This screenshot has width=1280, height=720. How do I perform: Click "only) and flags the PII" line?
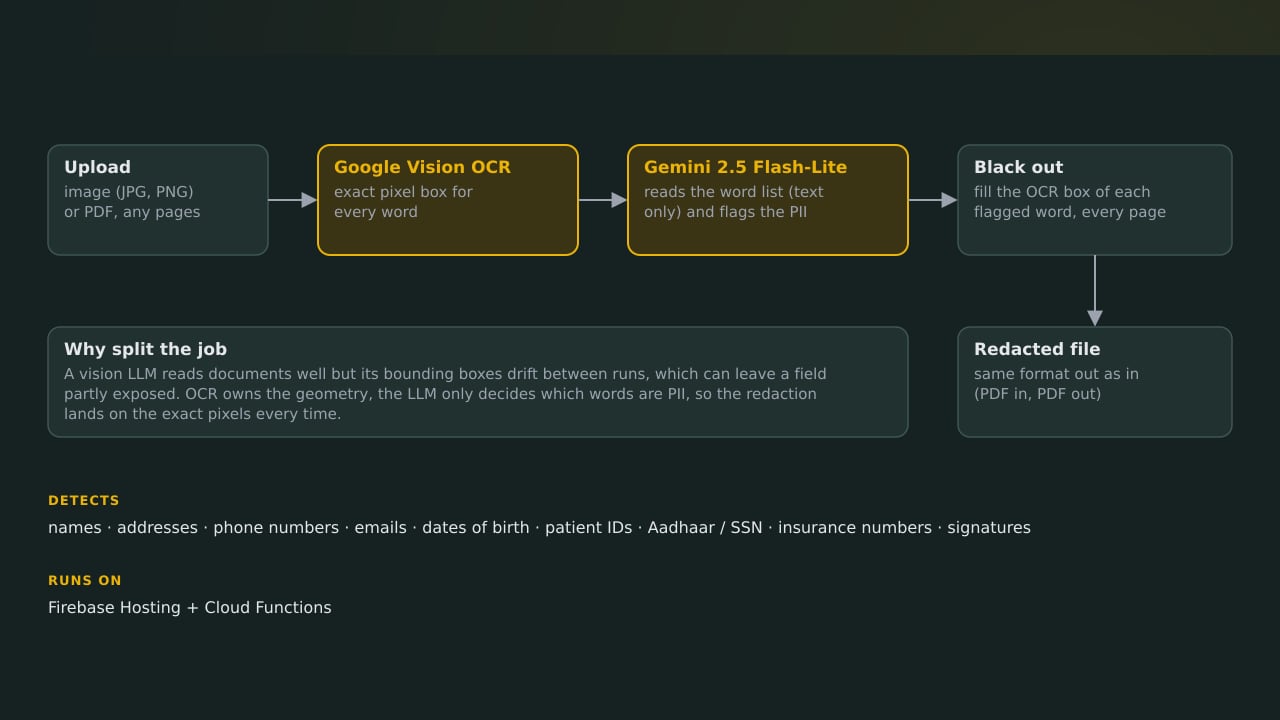725,212
